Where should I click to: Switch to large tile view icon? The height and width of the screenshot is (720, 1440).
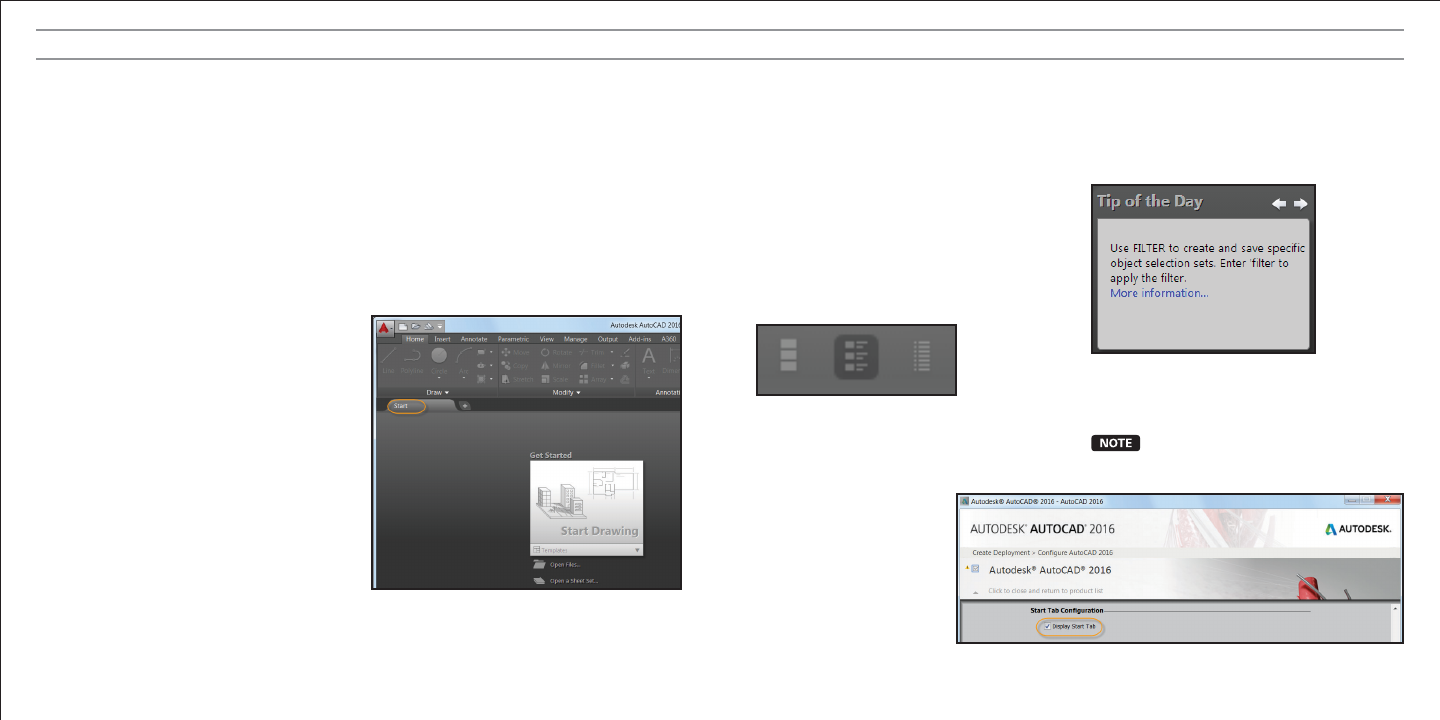click(x=789, y=355)
